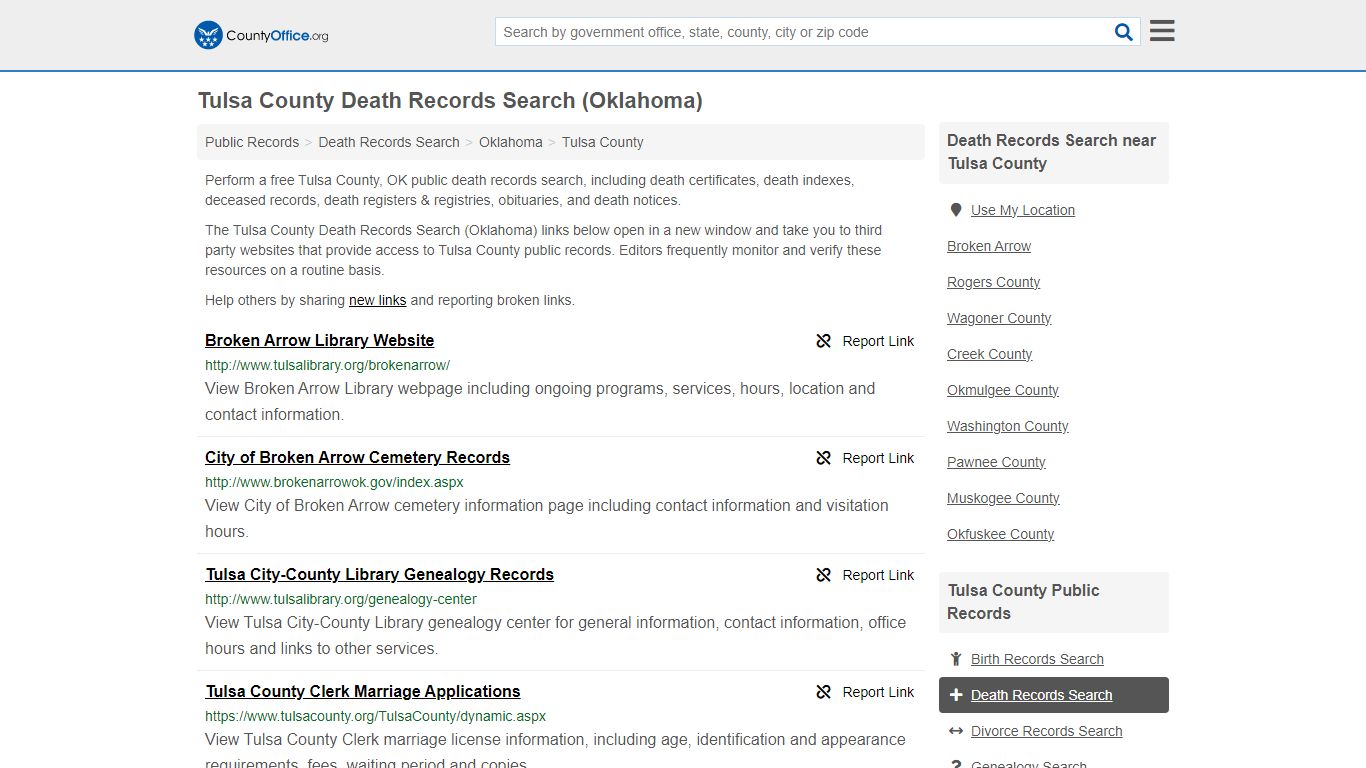Open Birth Records Search link
This screenshot has height=768, width=1366.
[x=1037, y=659]
